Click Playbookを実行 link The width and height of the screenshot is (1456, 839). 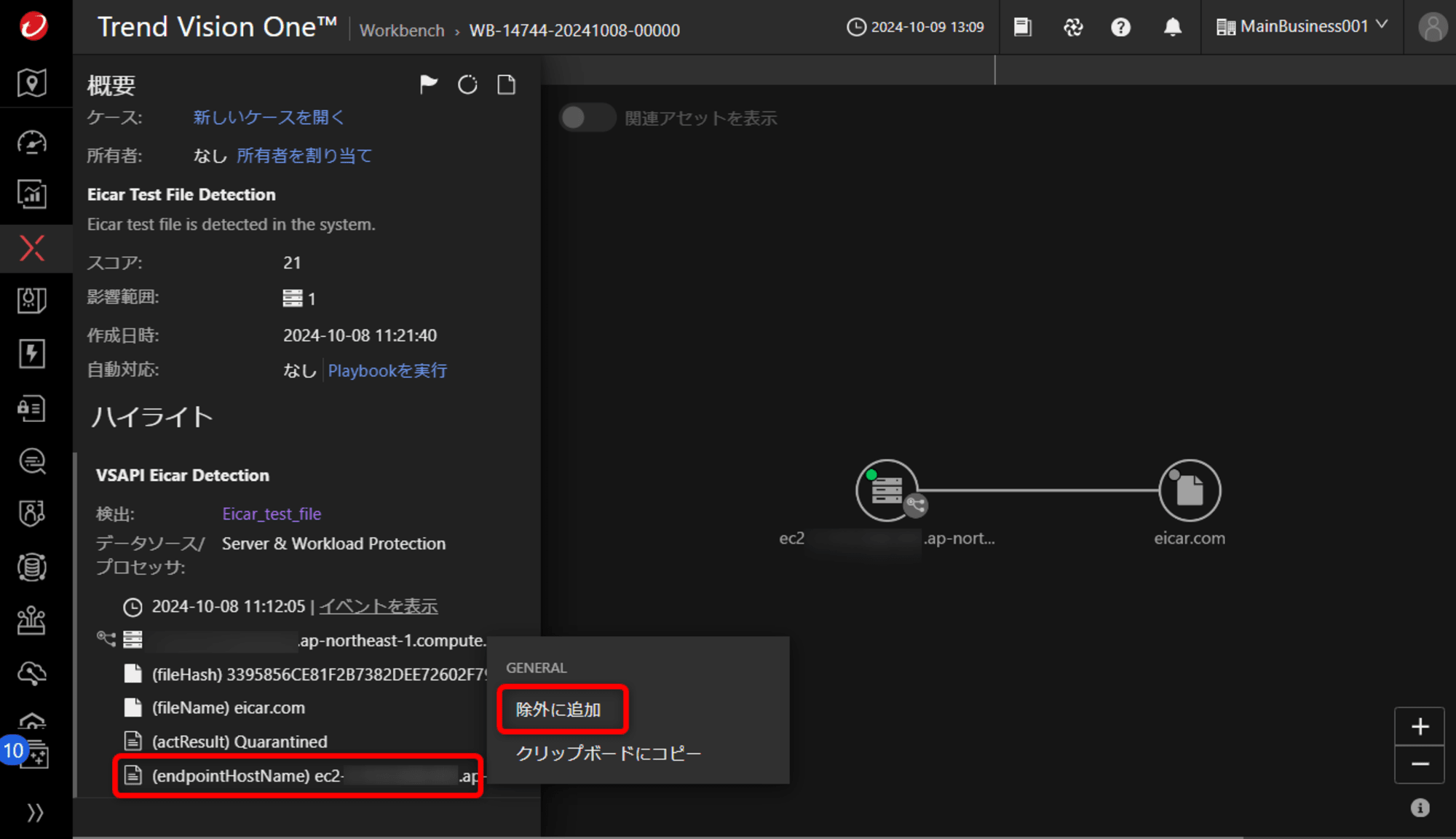coord(387,370)
